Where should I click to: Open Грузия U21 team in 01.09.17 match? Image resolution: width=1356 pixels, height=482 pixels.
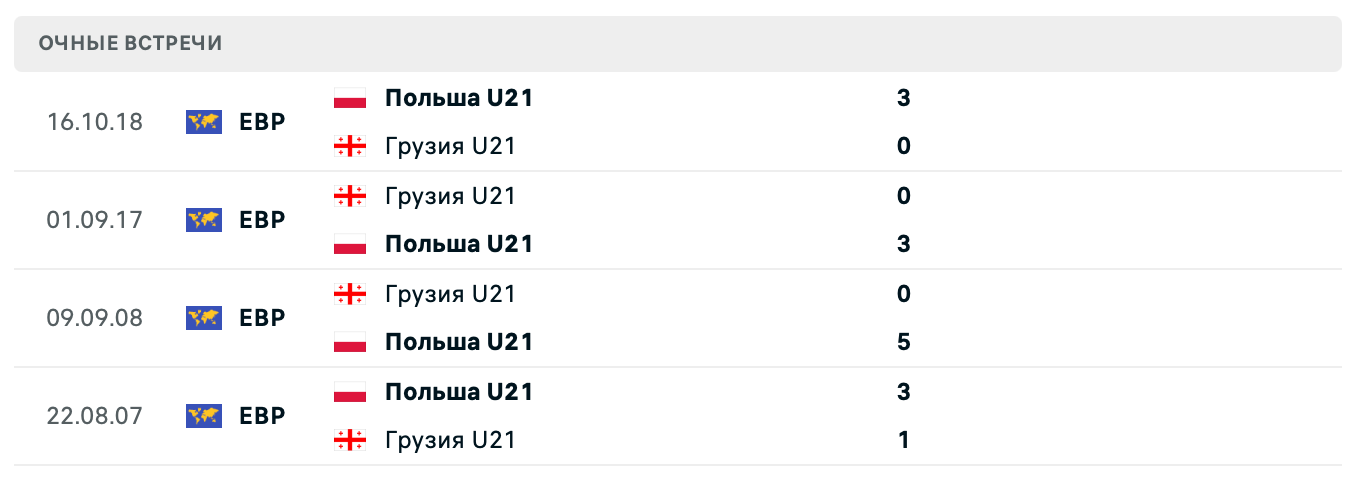point(450,196)
